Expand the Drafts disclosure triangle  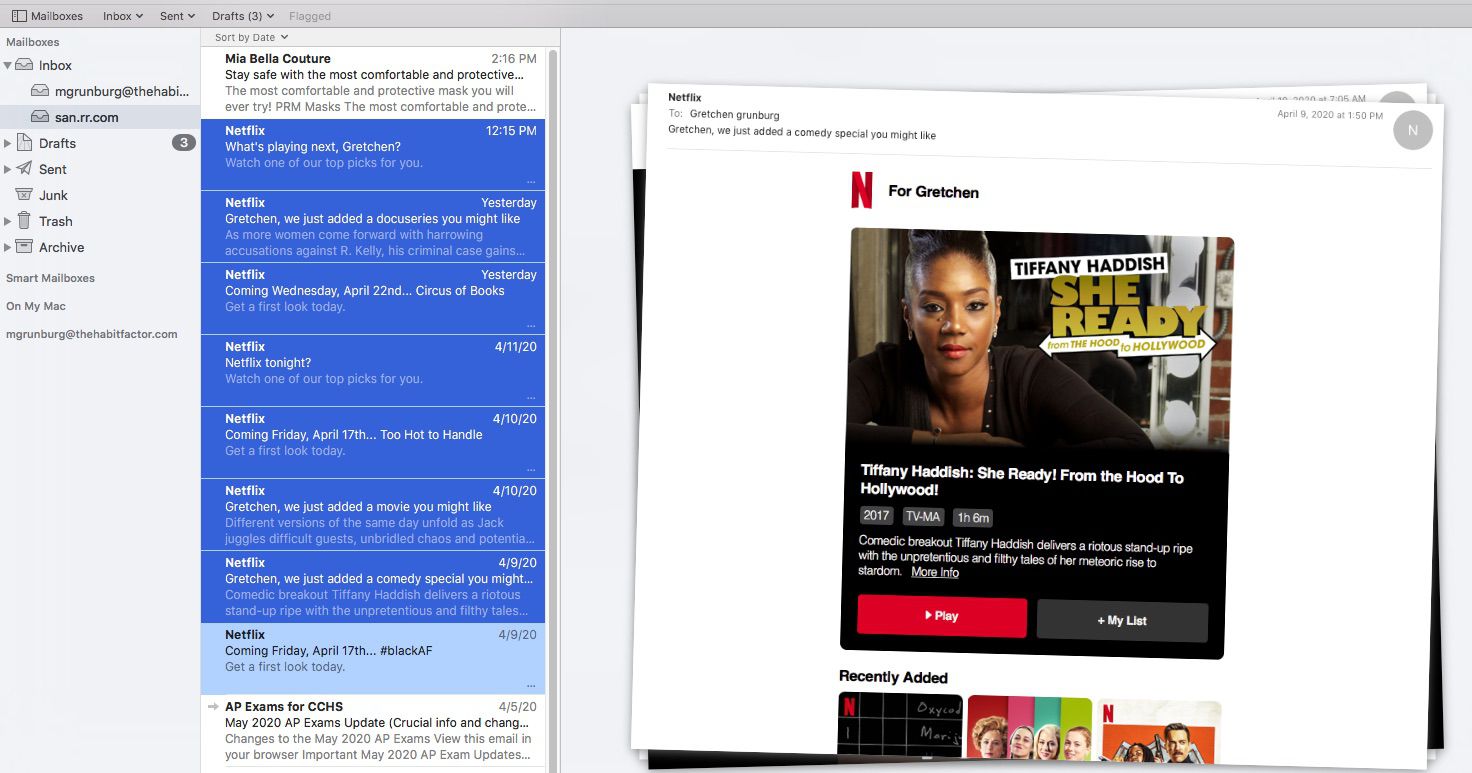click(8, 143)
